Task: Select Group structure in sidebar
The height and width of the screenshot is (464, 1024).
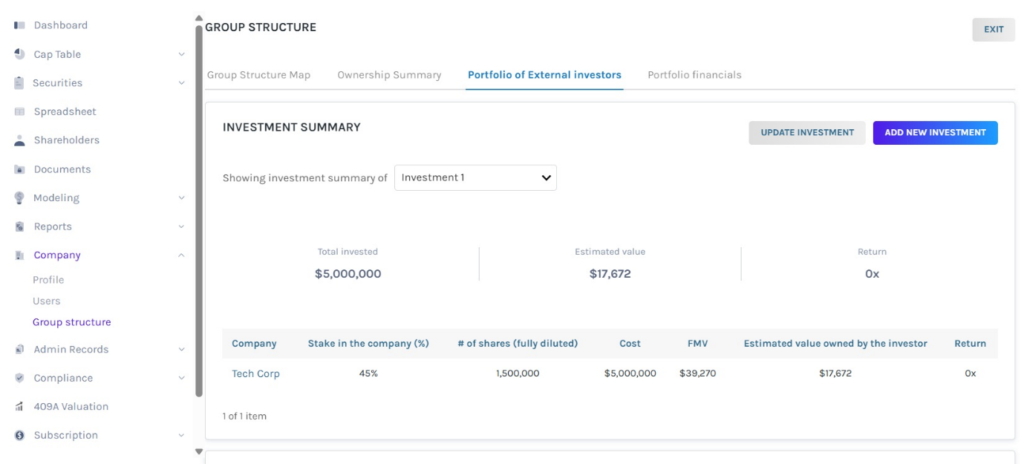Action: 72,322
